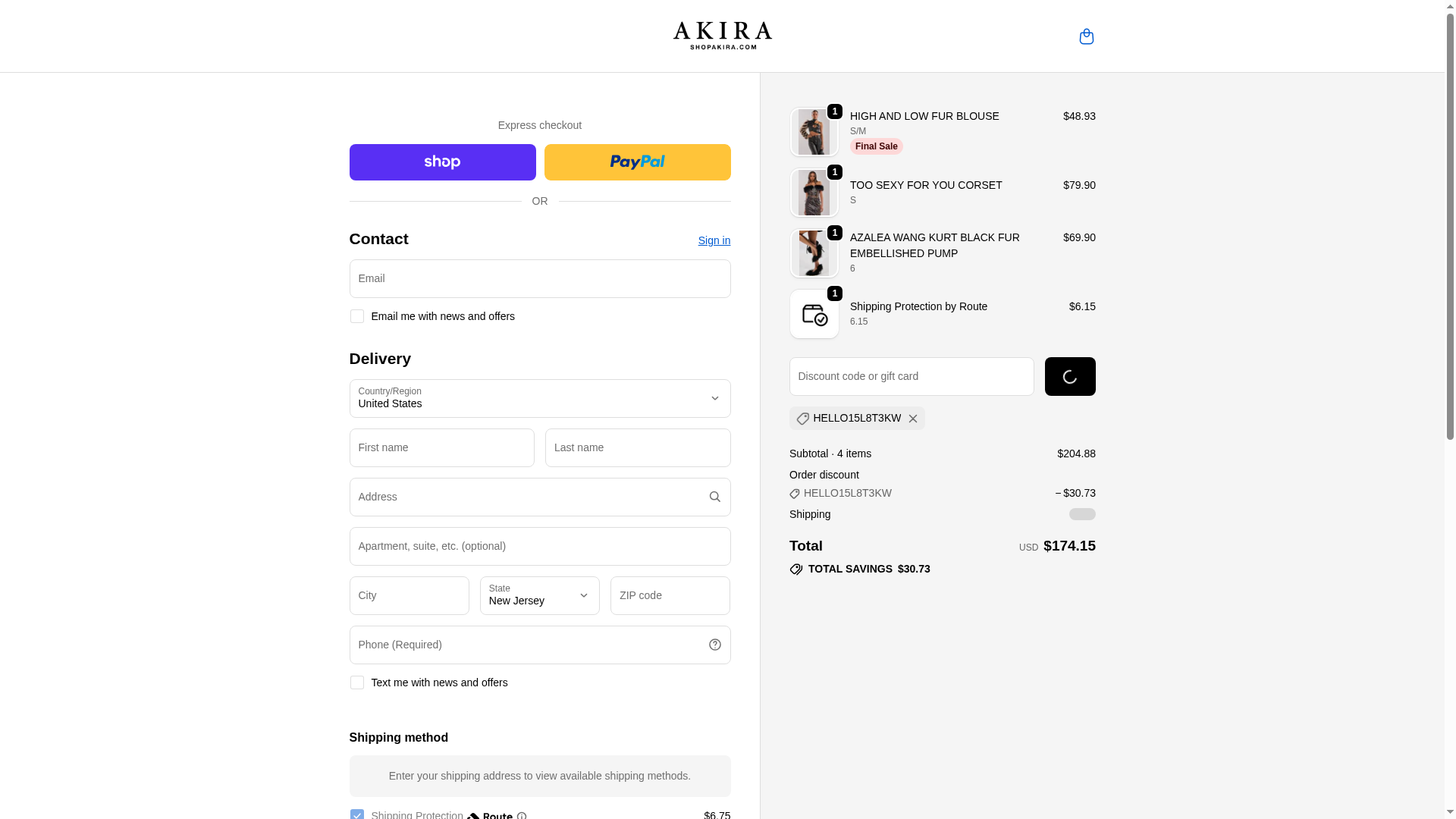Click the phone field help question icon
Image resolution: width=1456 pixels, height=819 pixels.
point(714,645)
